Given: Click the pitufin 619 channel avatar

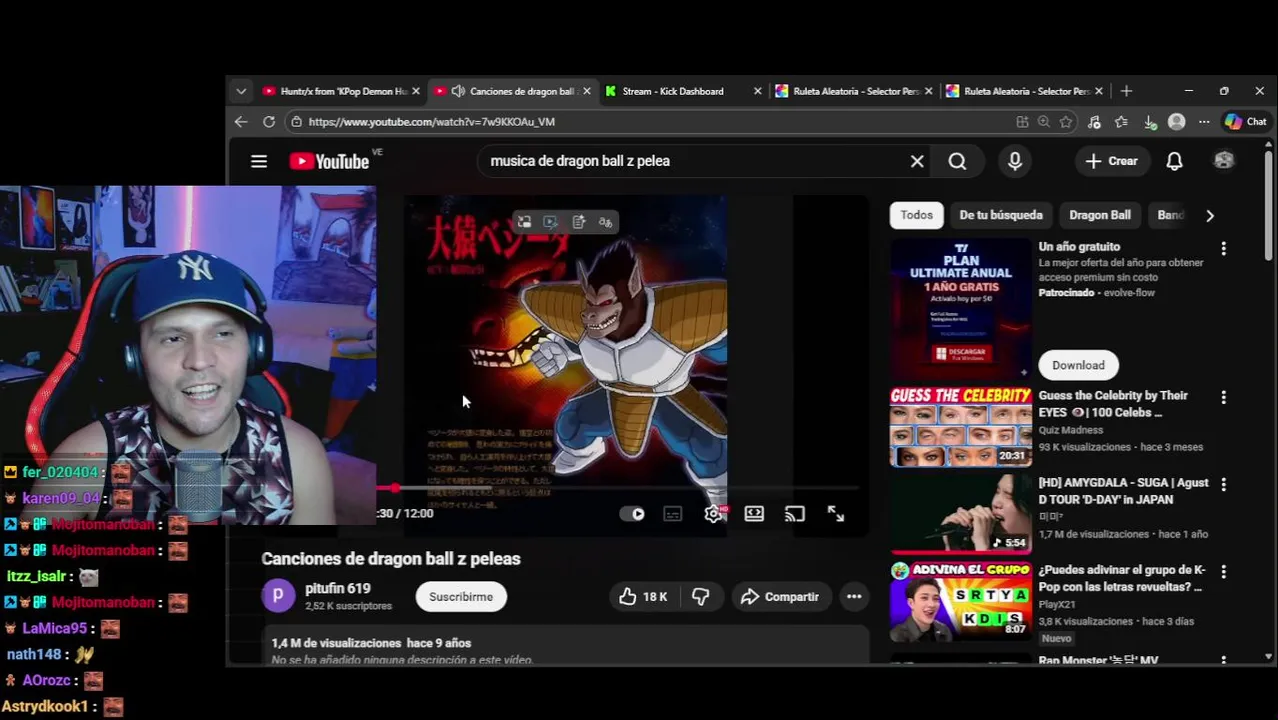Looking at the screenshot, I should (278, 596).
